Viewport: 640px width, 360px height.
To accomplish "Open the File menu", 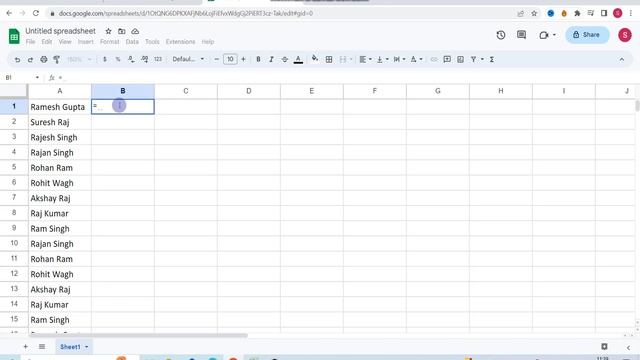I will (30, 42).
